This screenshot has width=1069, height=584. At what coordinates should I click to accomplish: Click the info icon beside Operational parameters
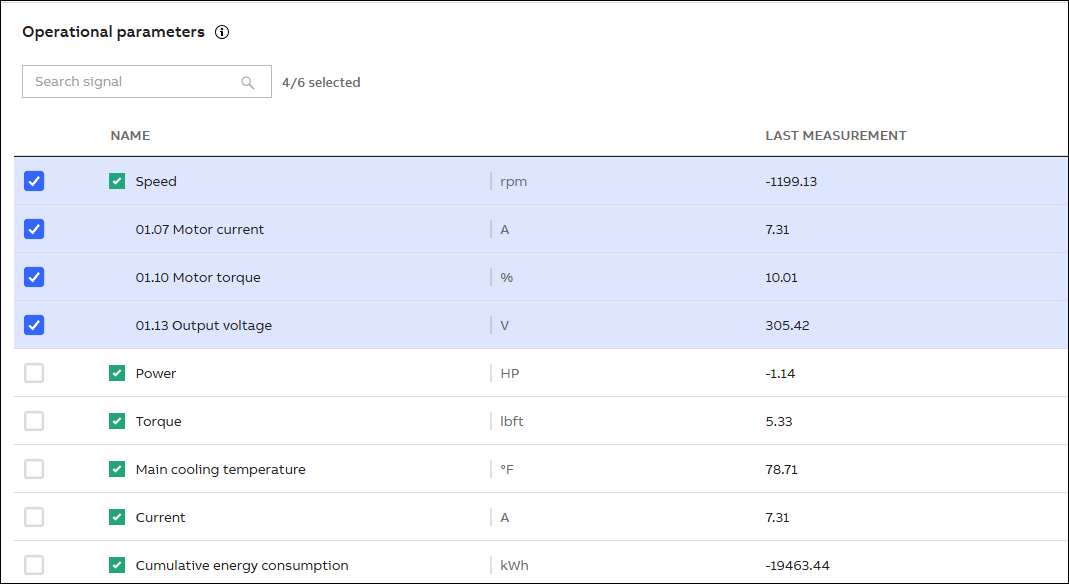(222, 32)
